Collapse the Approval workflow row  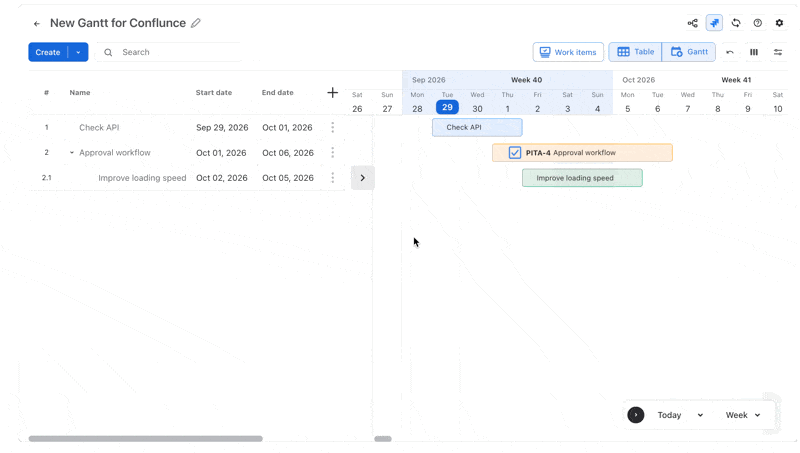pos(71,153)
